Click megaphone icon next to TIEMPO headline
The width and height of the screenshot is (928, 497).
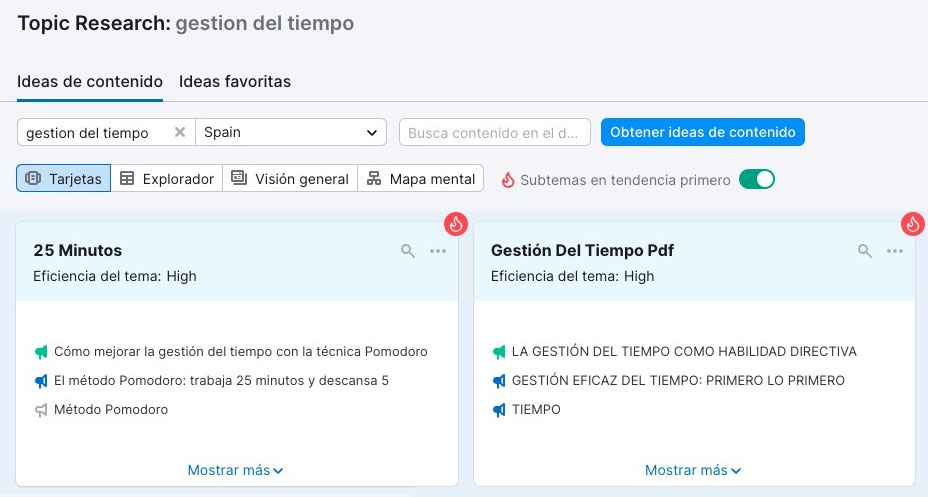[x=499, y=410]
